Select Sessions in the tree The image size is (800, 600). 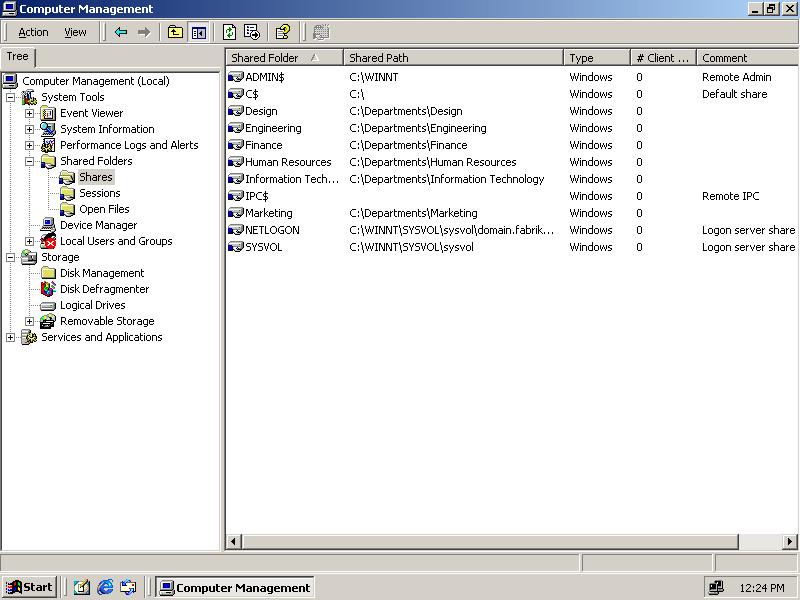[x=100, y=193]
